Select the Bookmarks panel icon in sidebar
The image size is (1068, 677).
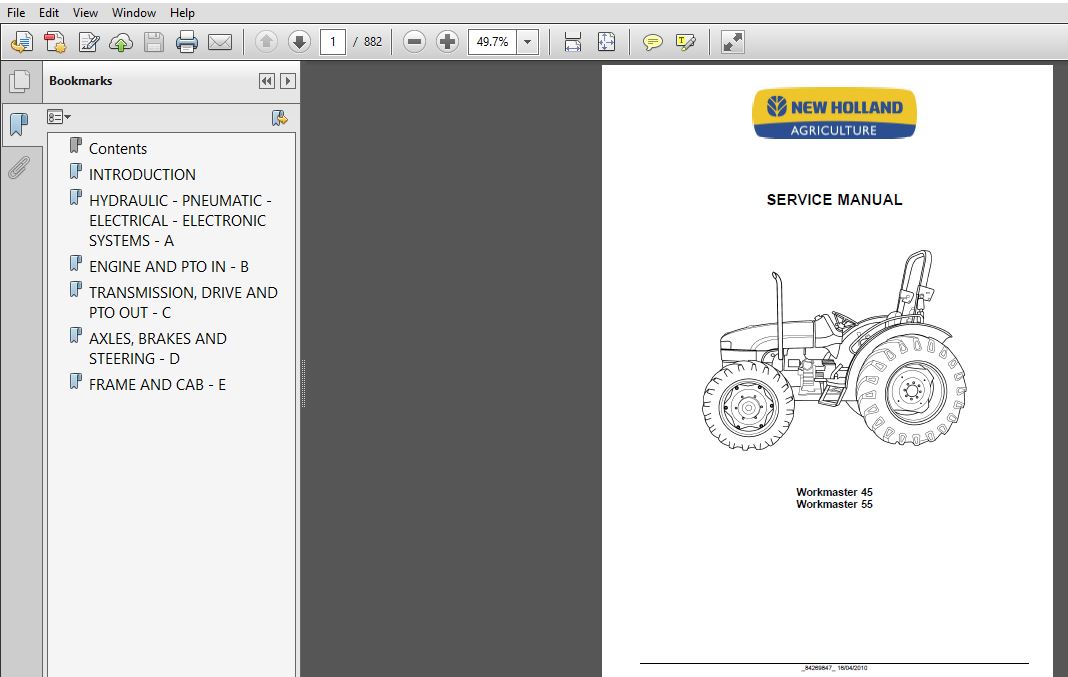point(20,125)
